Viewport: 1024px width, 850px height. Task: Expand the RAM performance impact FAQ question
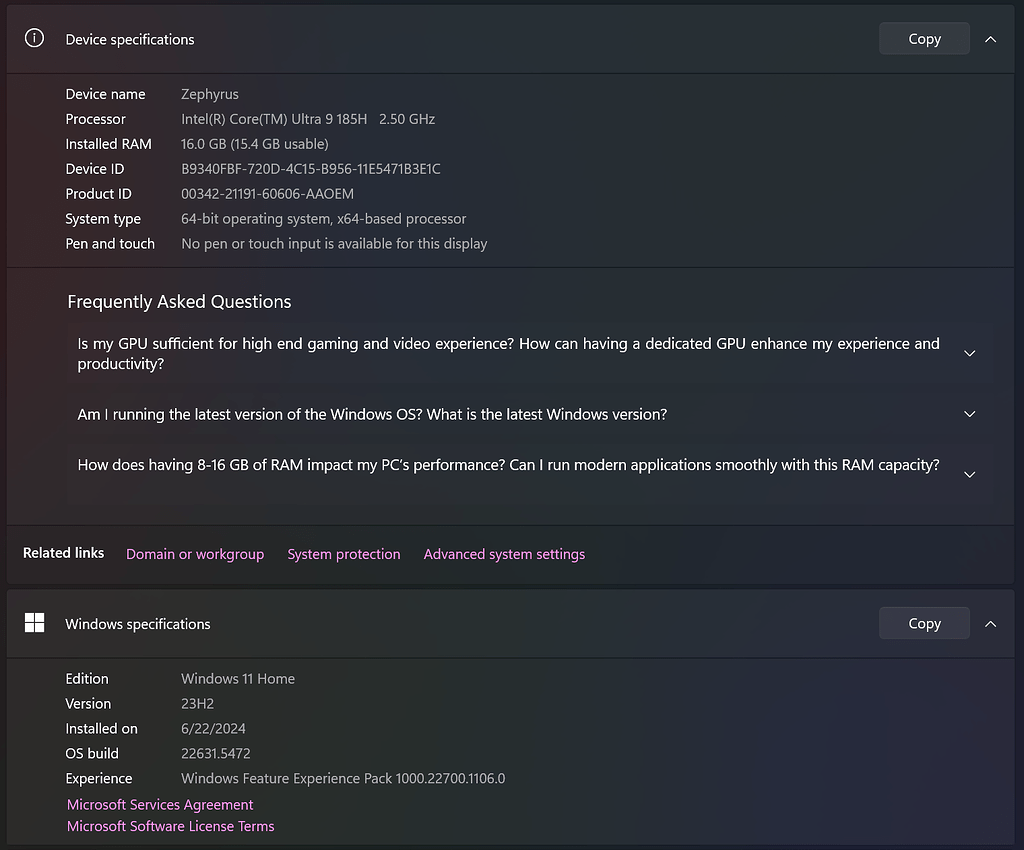coord(969,474)
